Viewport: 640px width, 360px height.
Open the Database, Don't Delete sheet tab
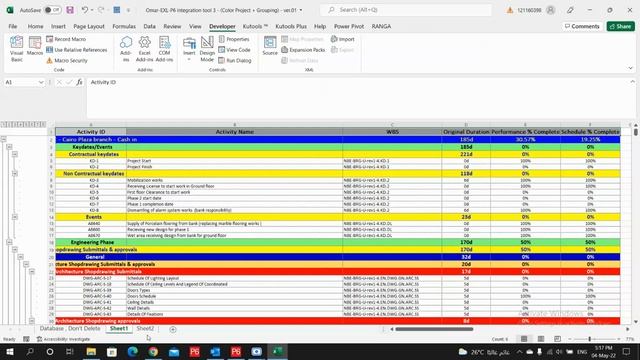70,329
